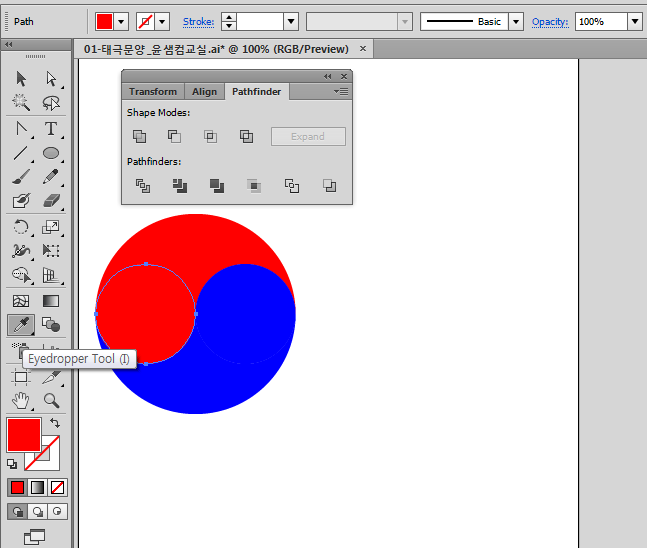Switch to the Transform tab

click(153, 92)
